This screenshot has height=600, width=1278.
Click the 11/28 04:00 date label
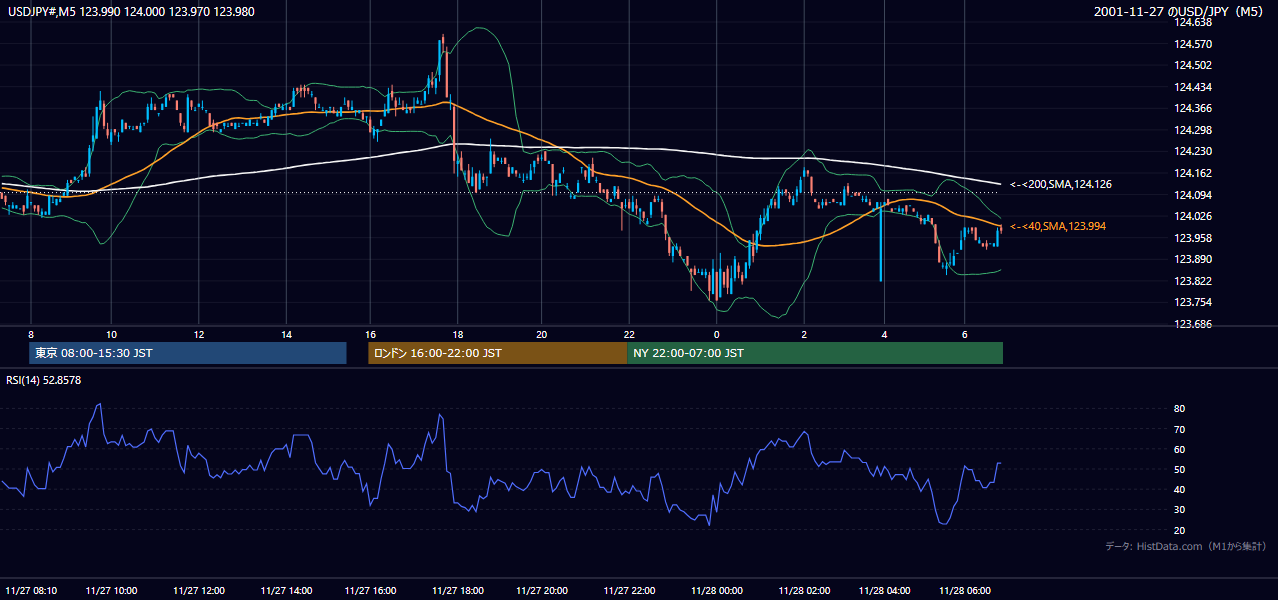[x=884, y=590]
